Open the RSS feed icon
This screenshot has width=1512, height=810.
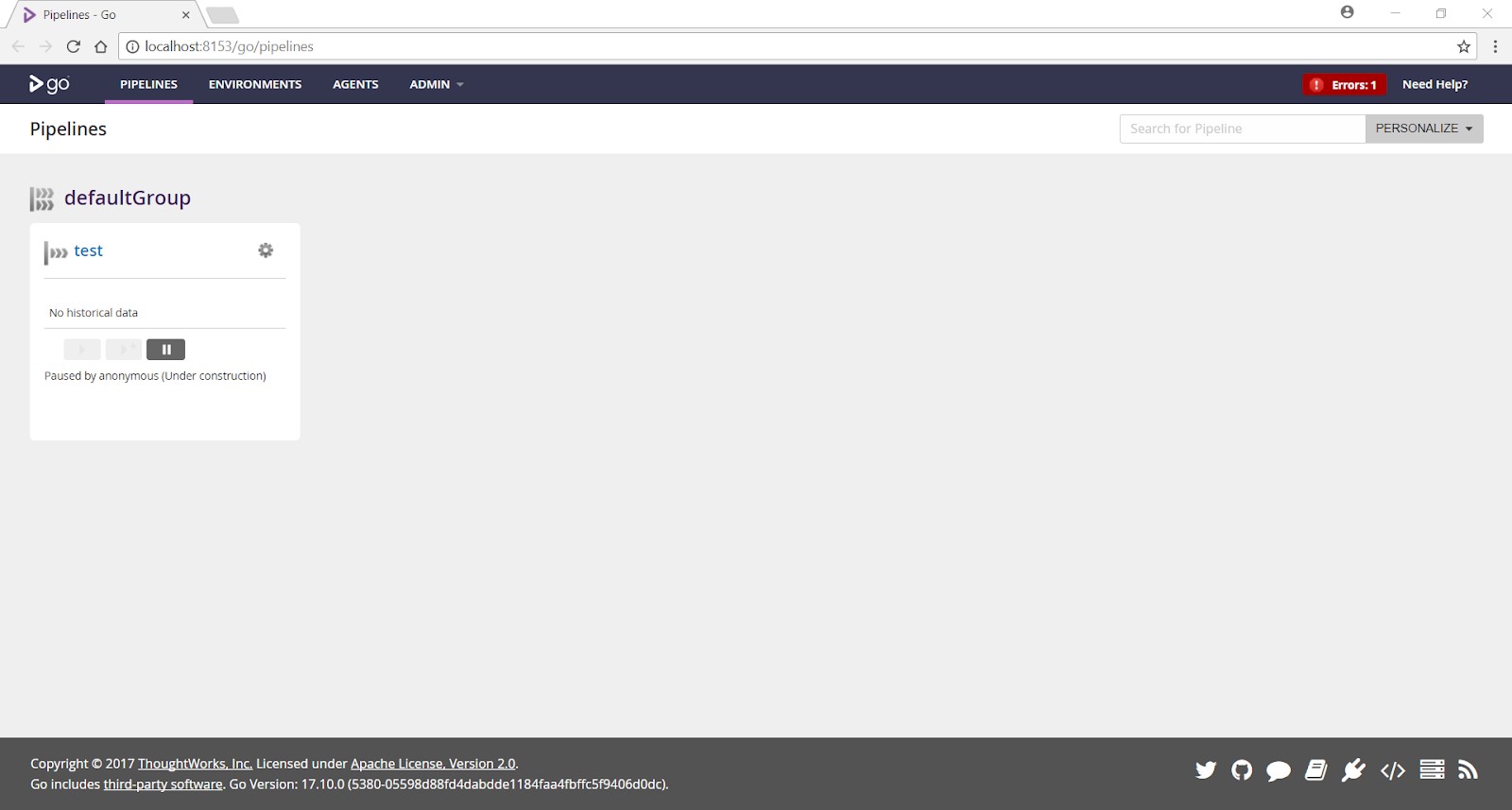coord(1468,770)
